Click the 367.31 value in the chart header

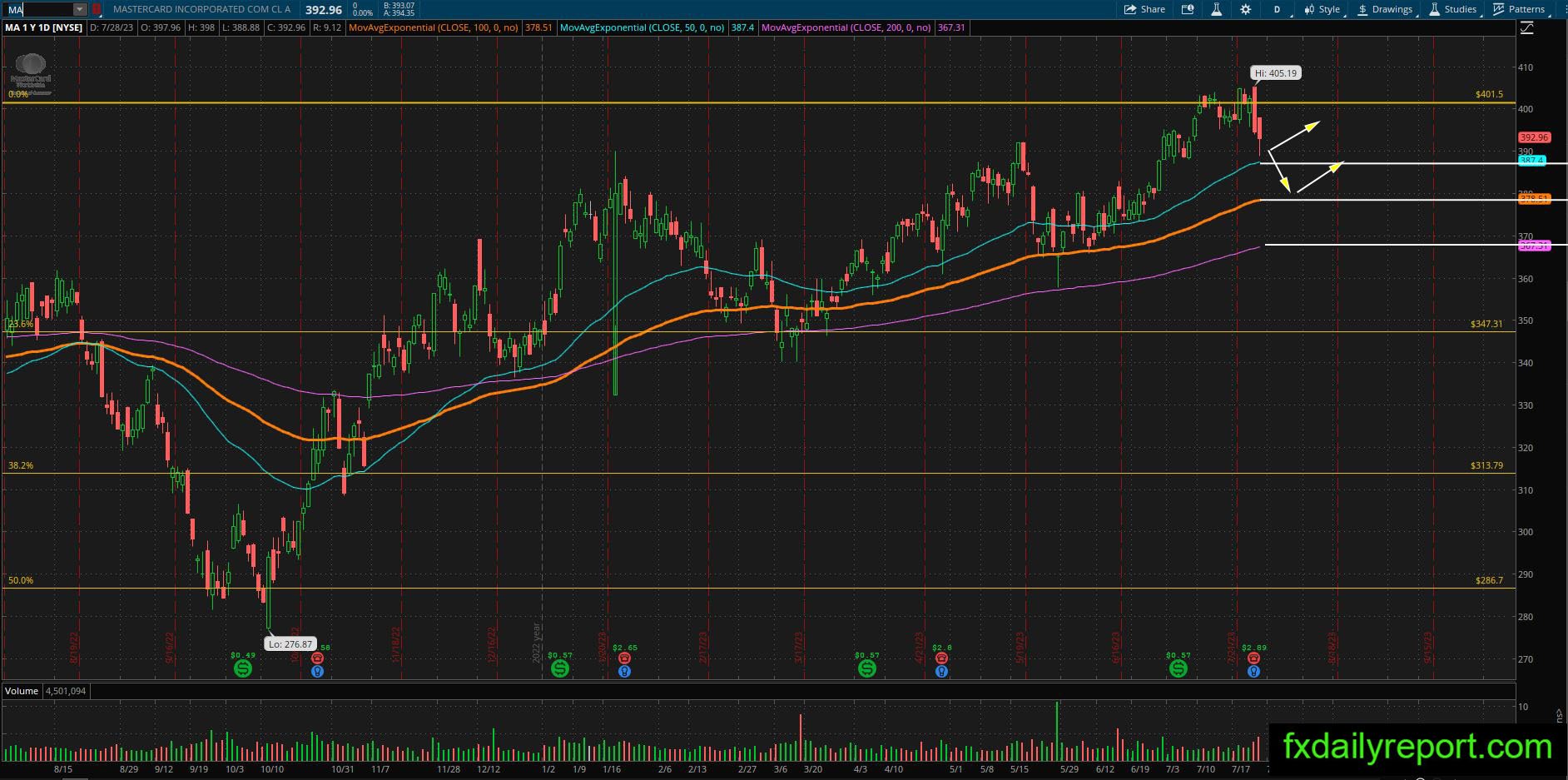pyautogui.click(x=951, y=27)
